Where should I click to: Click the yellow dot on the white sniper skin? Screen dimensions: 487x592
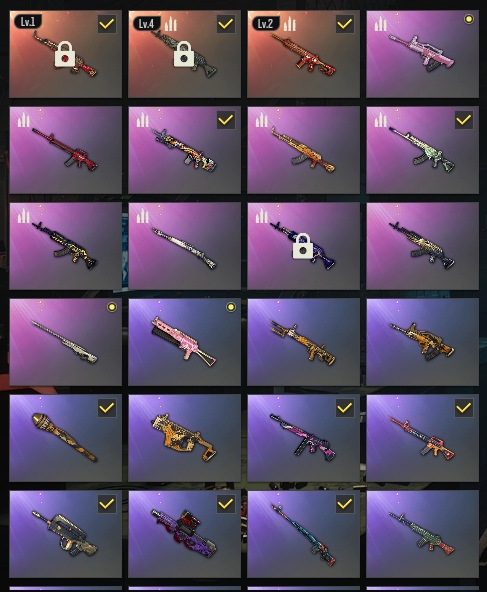pos(112,307)
